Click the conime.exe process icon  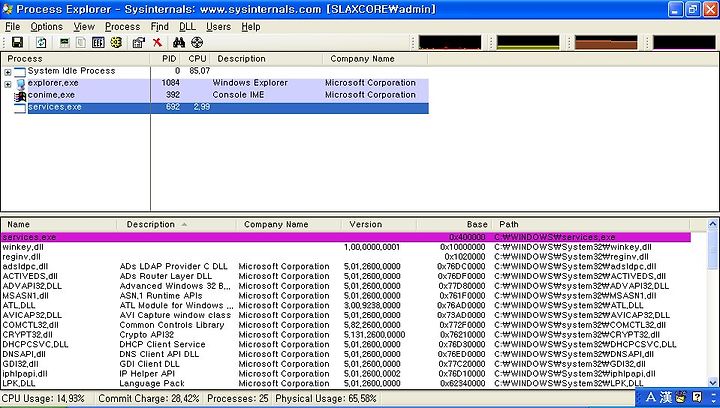coord(20,96)
